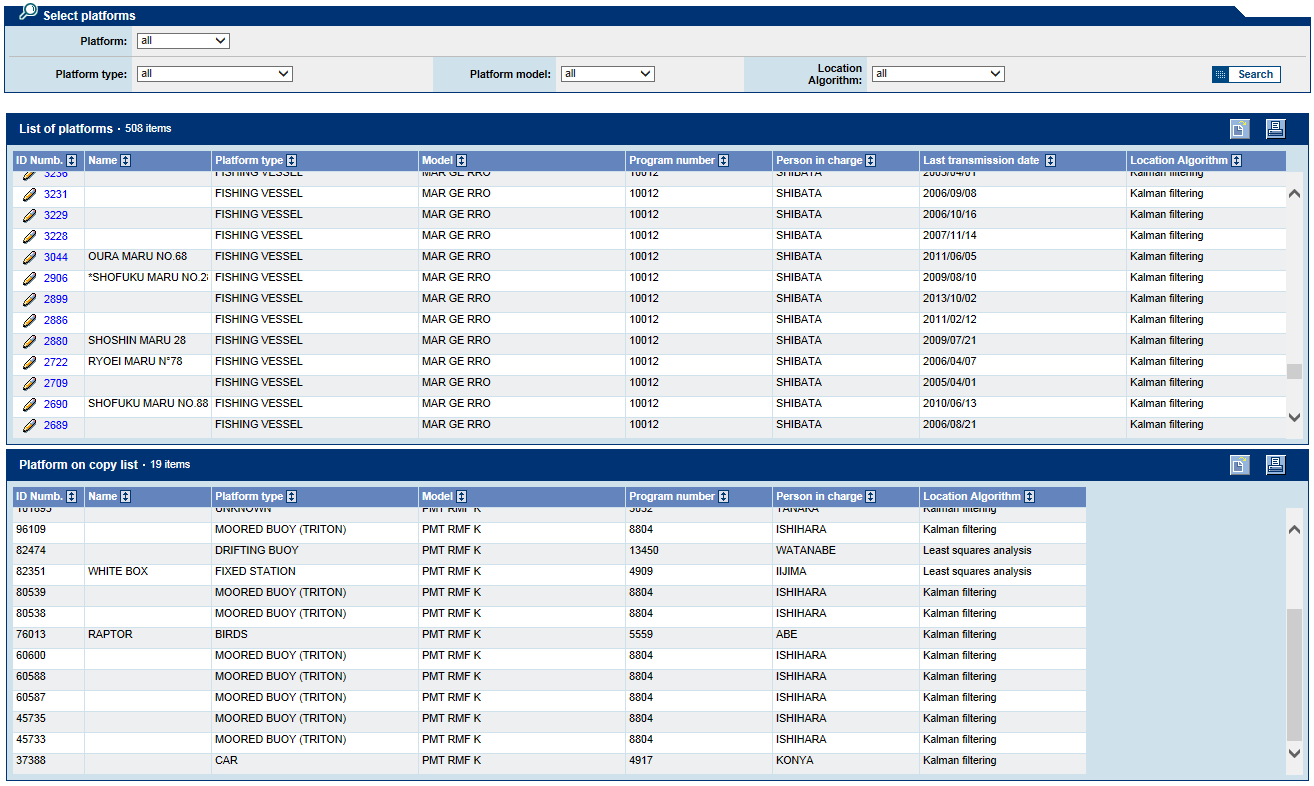Click the print icon in List of platforms
1314x786 pixels.
(1275, 129)
